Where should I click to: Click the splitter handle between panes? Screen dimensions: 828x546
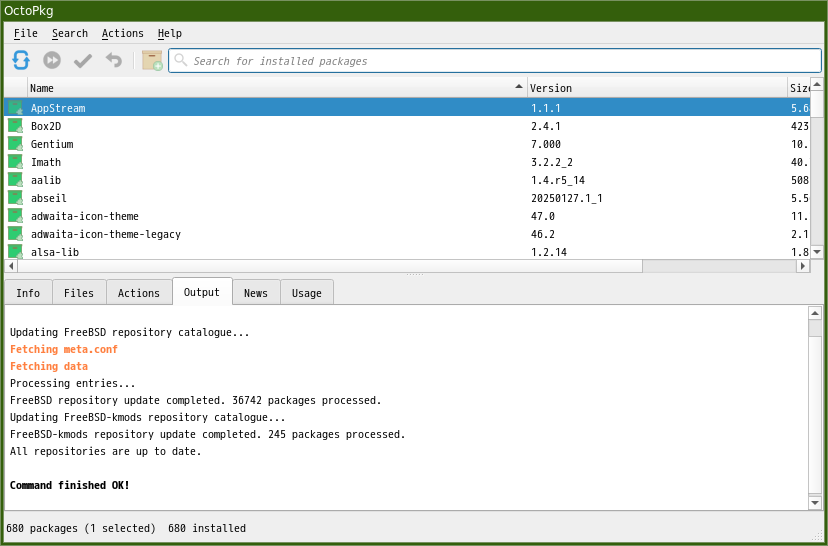click(415, 275)
